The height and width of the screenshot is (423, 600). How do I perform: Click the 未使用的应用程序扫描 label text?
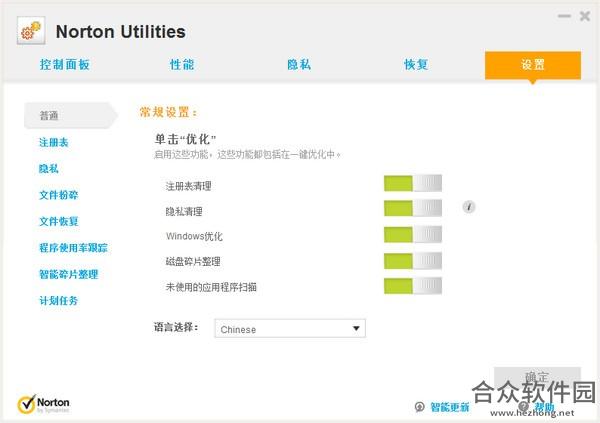(211, 287)
